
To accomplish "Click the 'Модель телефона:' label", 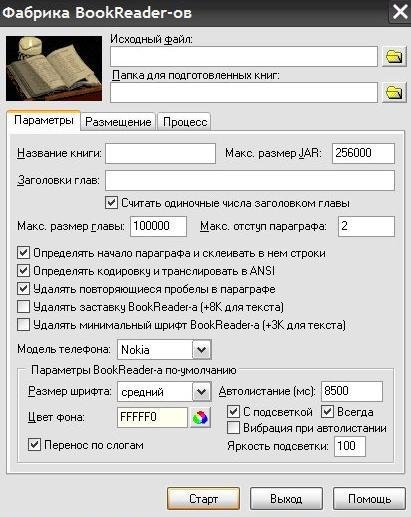I will pos(64,349).
